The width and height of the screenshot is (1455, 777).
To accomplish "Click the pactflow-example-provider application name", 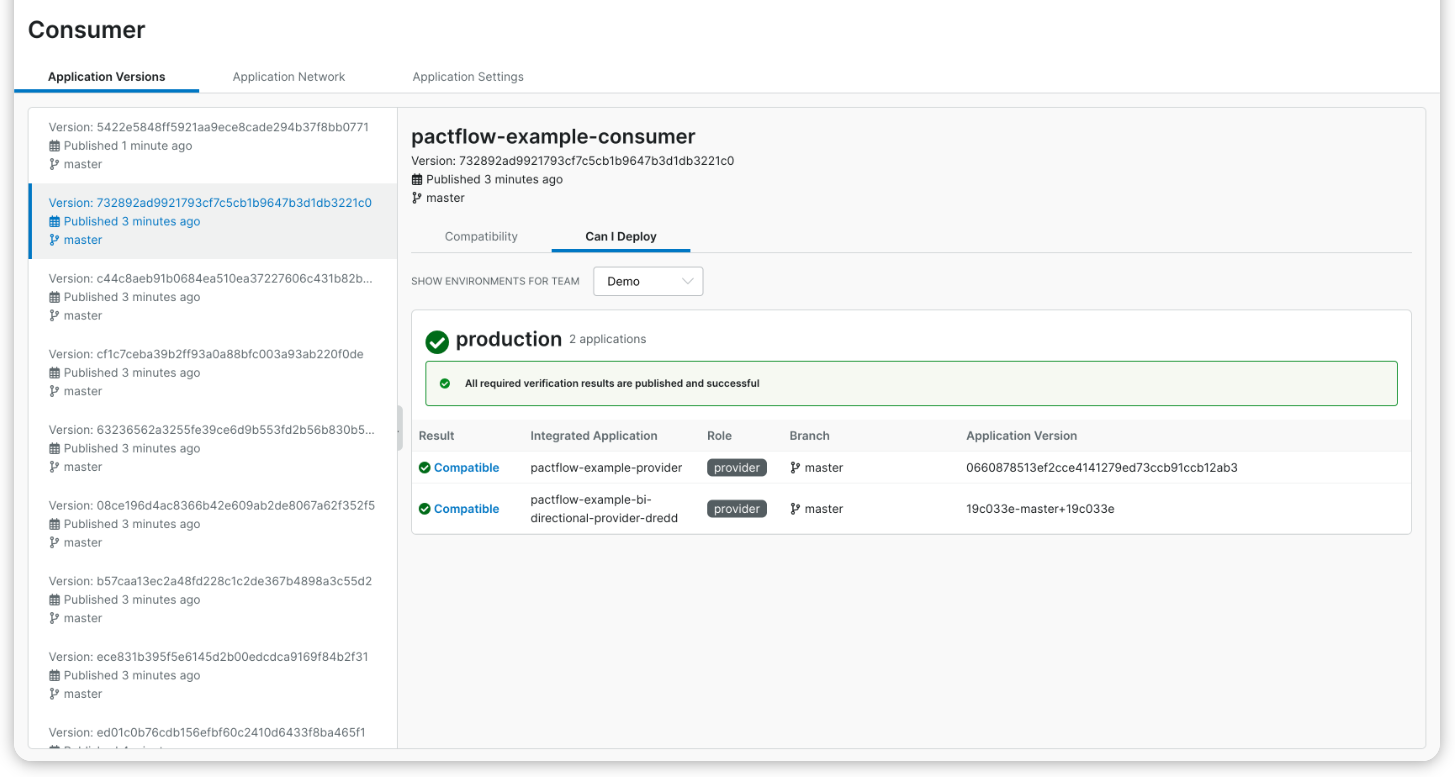I will click(606, 468).
